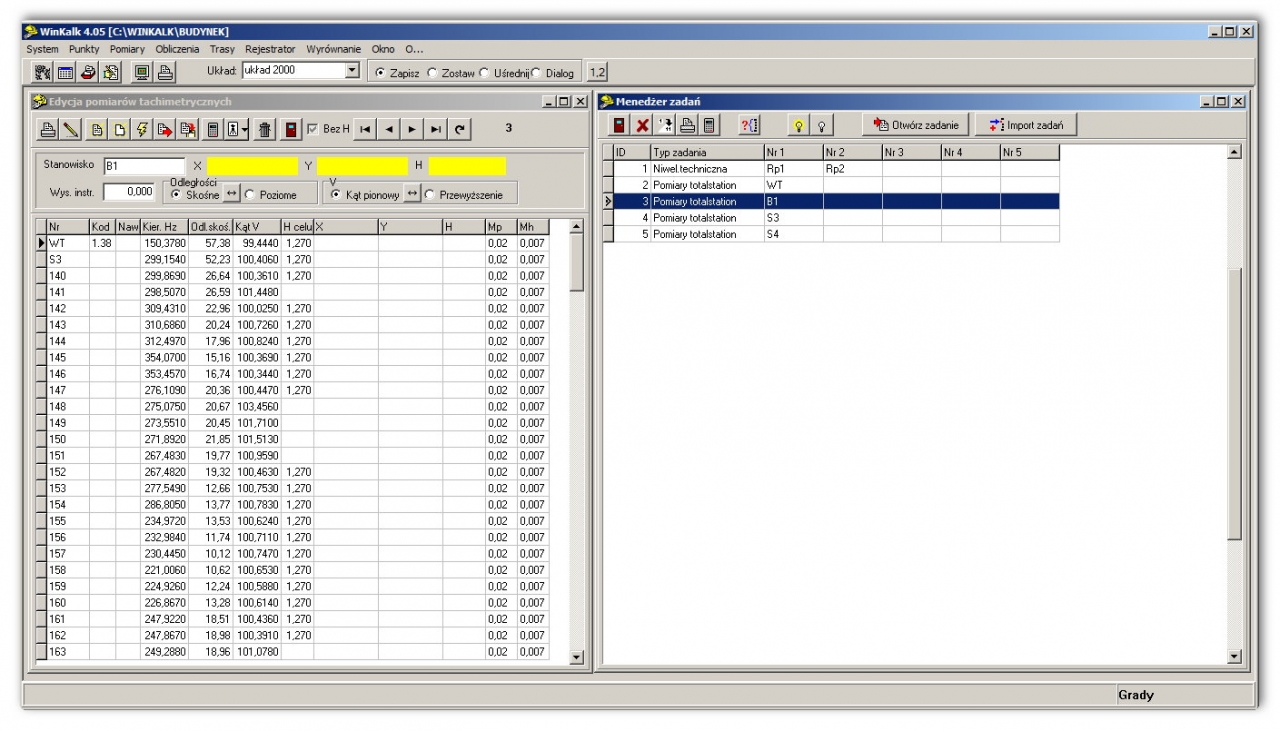Screen dimensions: 1280x731
Task: Click the red printer icon in main toolbar
Action: pyautogui.click(x=90, y=72)
